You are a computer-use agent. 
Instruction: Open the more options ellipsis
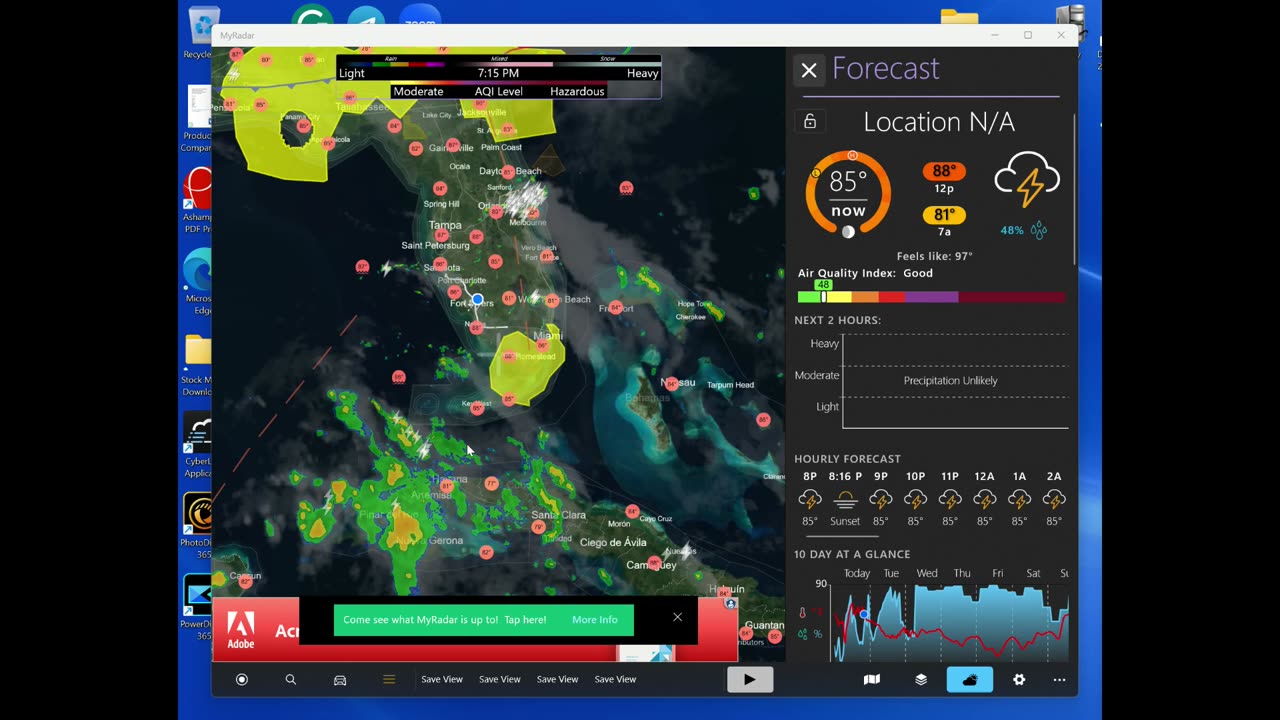1059,680
